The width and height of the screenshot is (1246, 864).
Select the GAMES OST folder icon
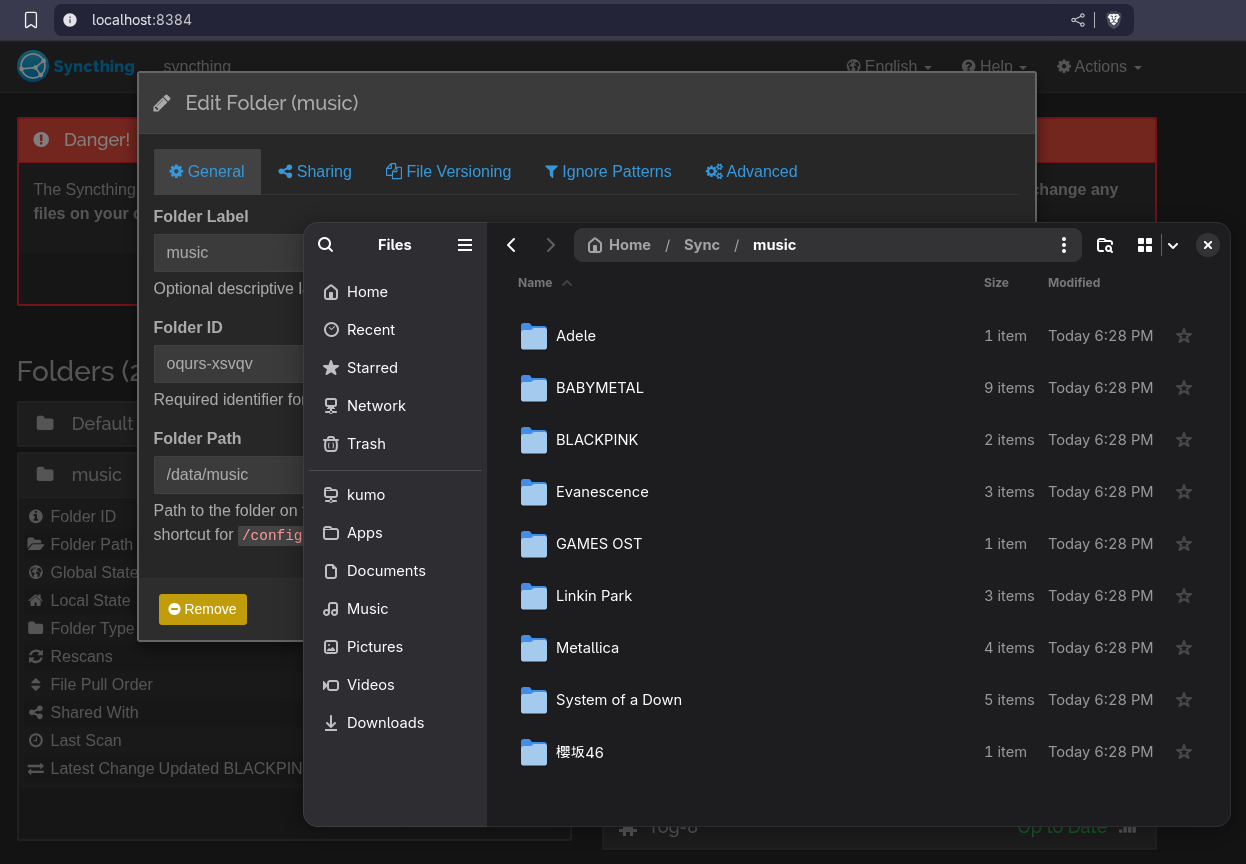pos(534,544)
